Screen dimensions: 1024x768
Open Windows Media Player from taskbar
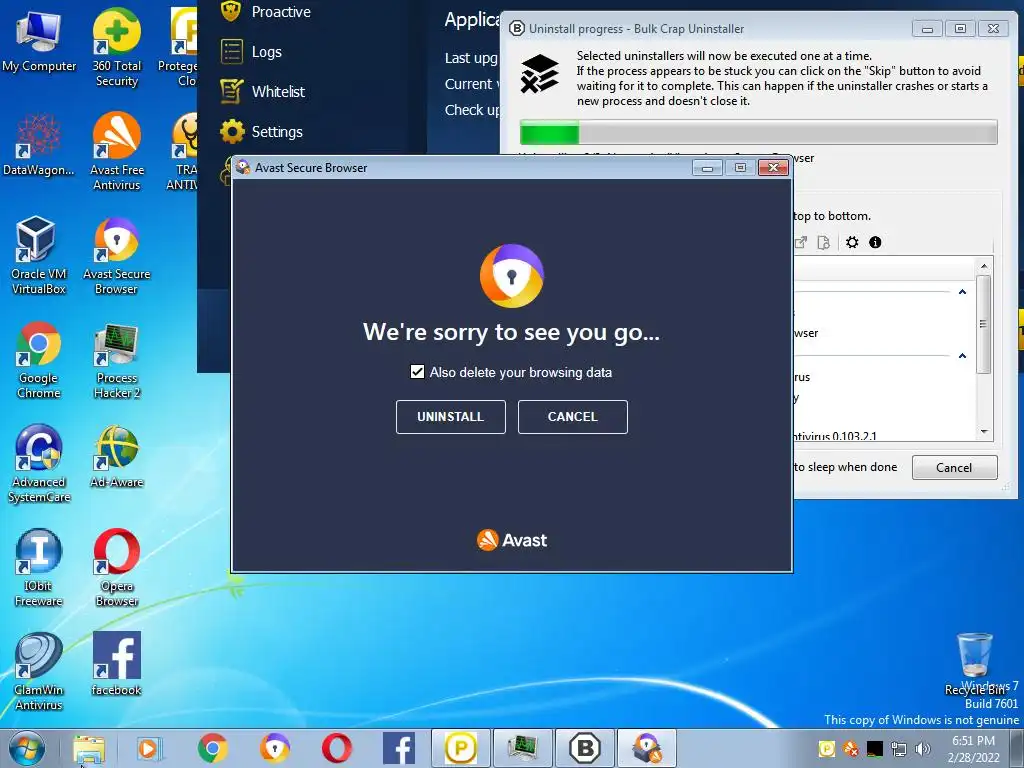(150, 749)
